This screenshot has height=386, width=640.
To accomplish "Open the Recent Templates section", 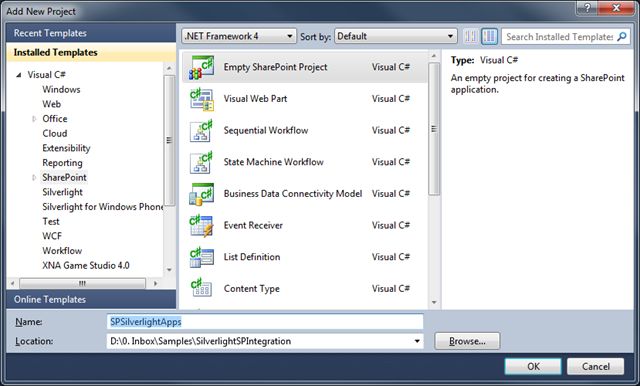I will coord(91,33).
